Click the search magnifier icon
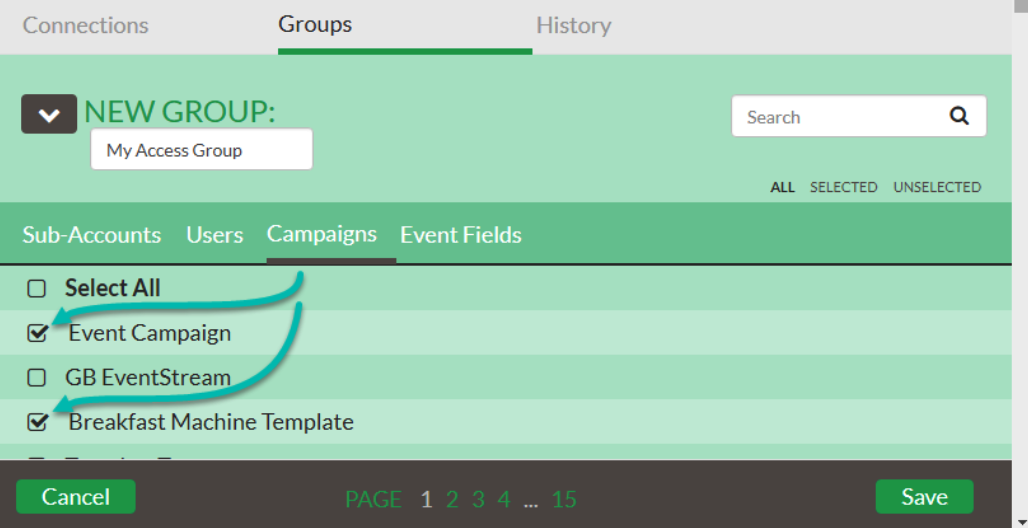 [959, 116]
